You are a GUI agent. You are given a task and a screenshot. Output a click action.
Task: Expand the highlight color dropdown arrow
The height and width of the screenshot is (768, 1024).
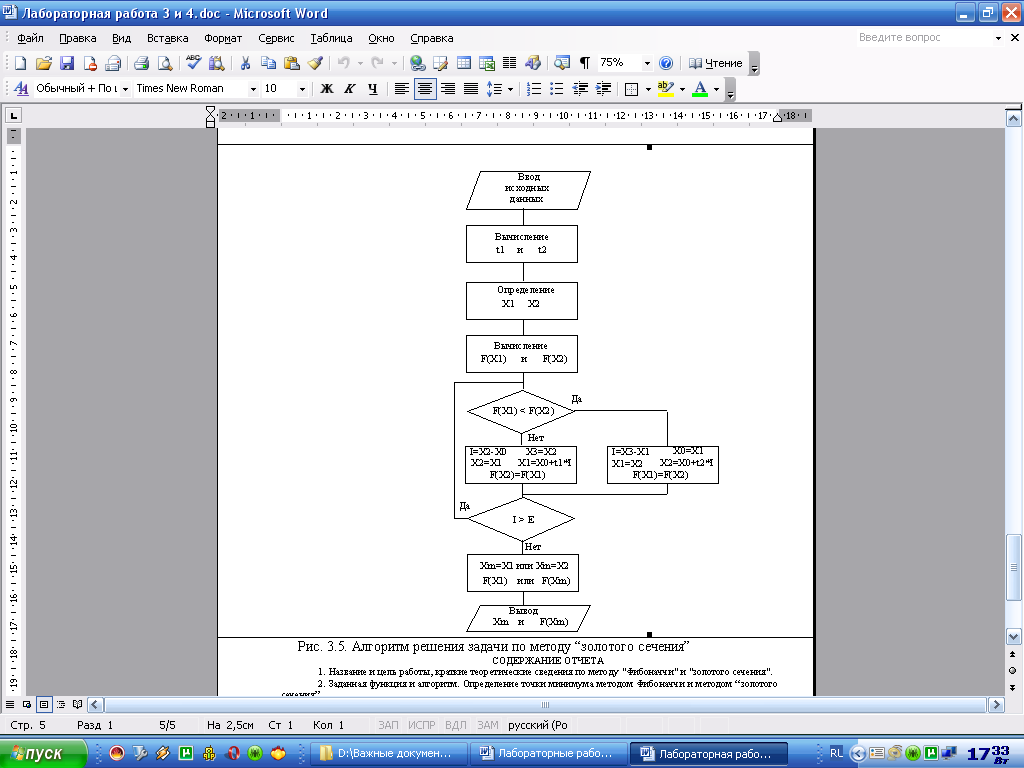(x=682, y=88)
